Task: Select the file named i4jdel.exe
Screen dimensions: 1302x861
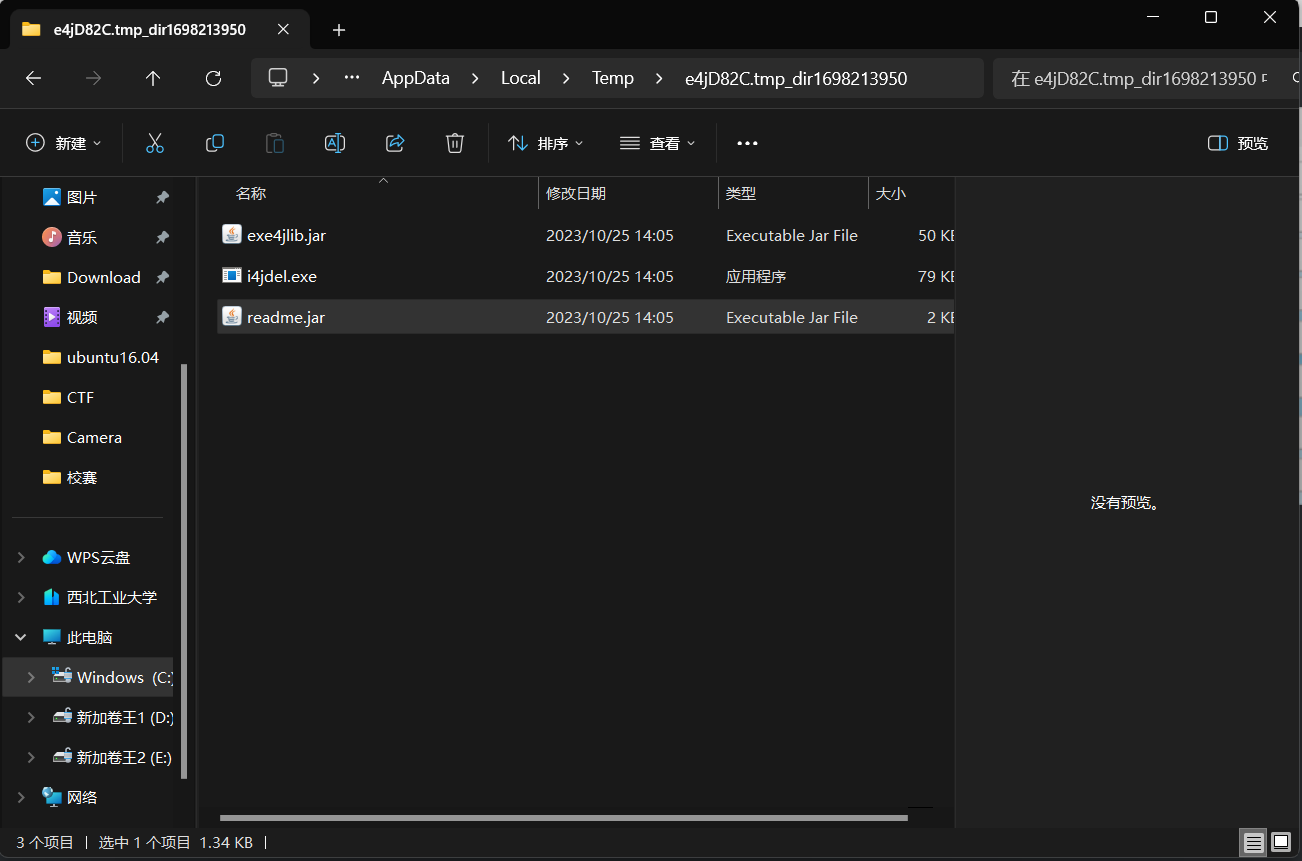Action: [x=282, y=277]
